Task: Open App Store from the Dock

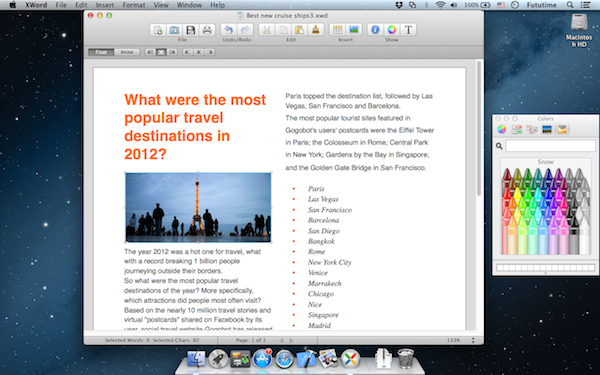Action: click(262, 359)
